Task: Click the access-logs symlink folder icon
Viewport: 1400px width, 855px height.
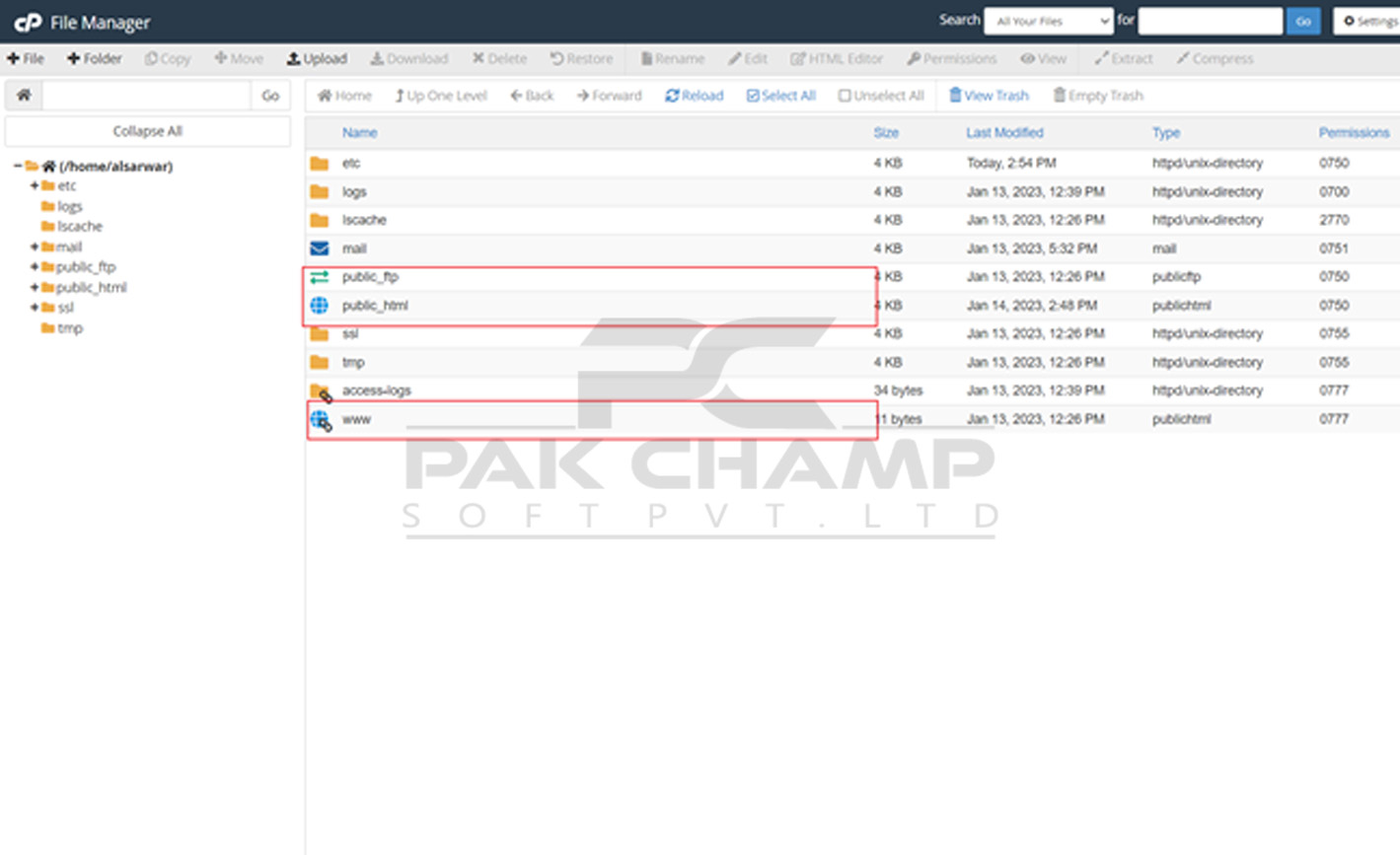Action: (321, 392)
